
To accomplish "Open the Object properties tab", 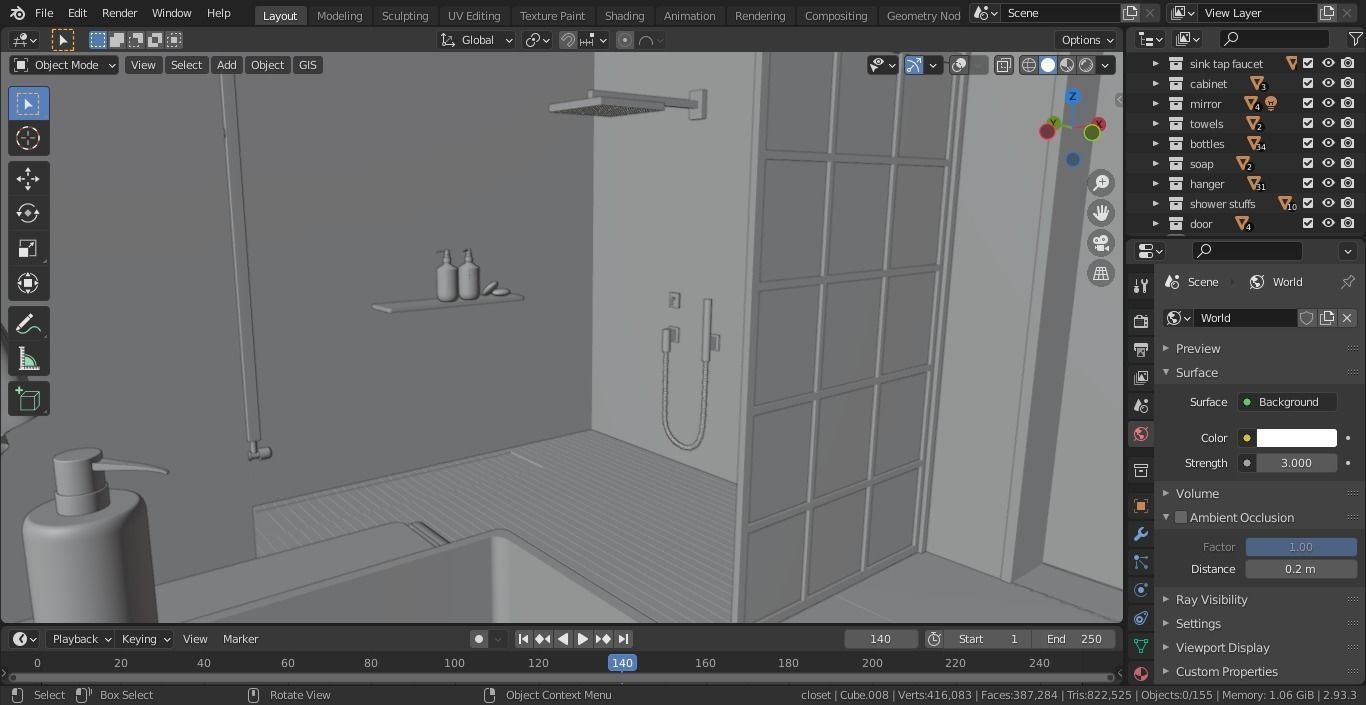I will tap(1140, 506).
